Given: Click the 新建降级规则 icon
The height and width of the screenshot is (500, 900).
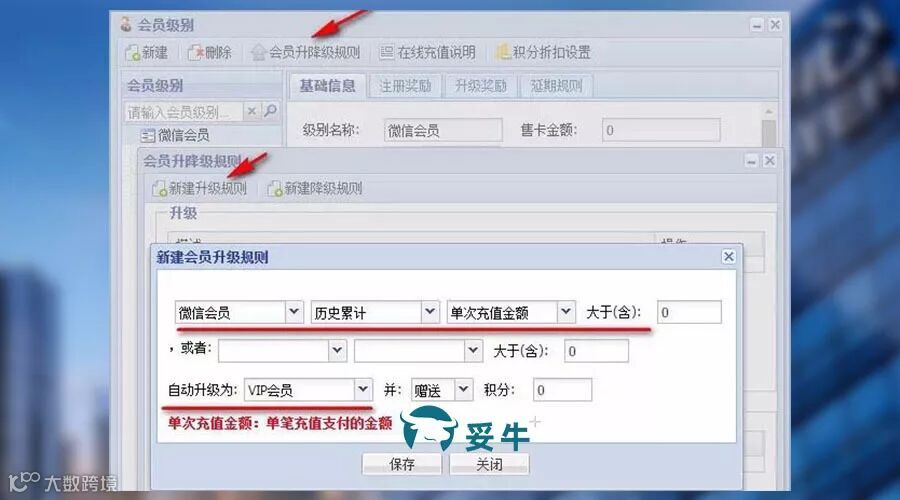Looking at the screenshot, I should click(275, 188).
